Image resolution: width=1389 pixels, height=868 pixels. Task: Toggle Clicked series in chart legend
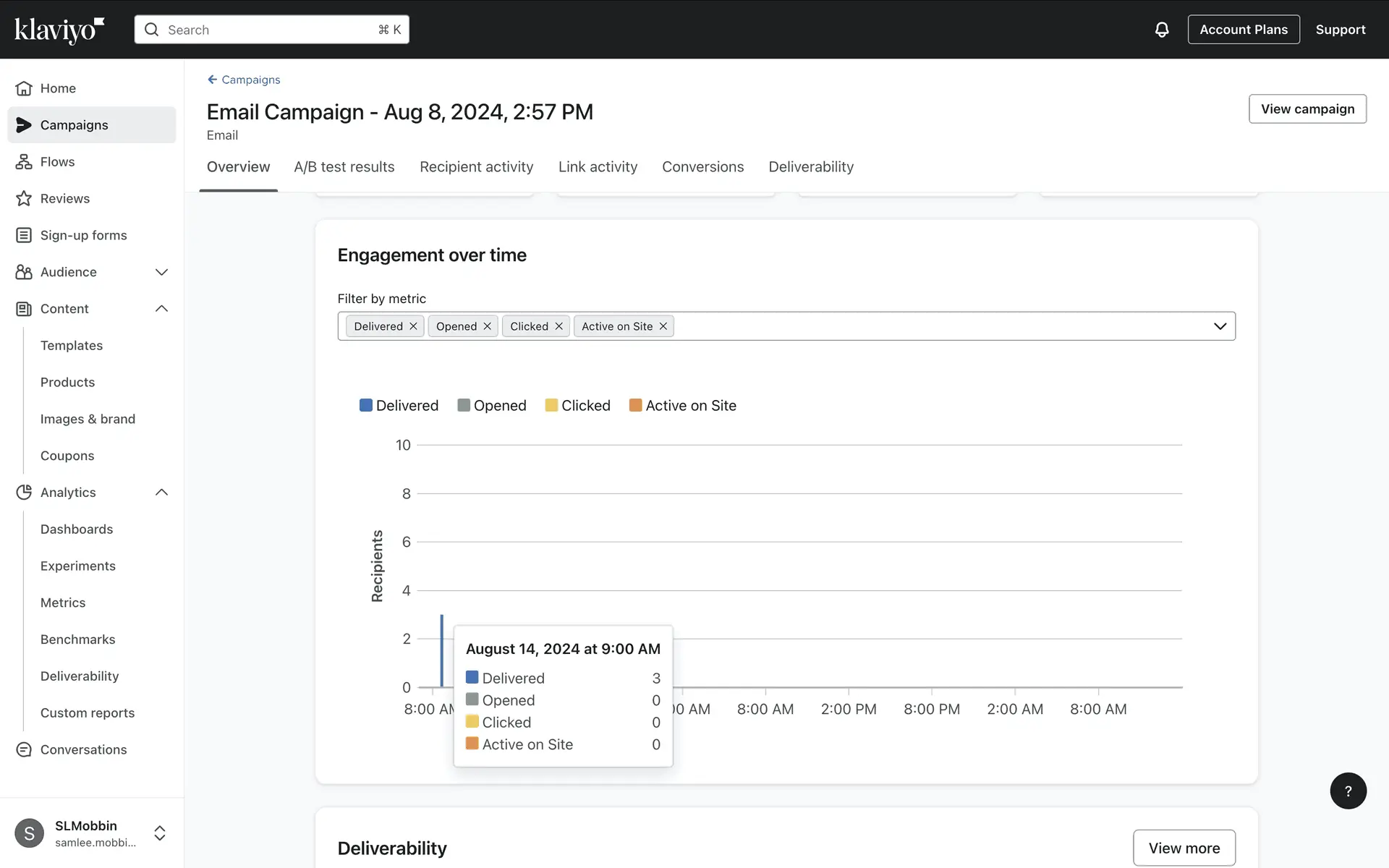coord(577,406)
